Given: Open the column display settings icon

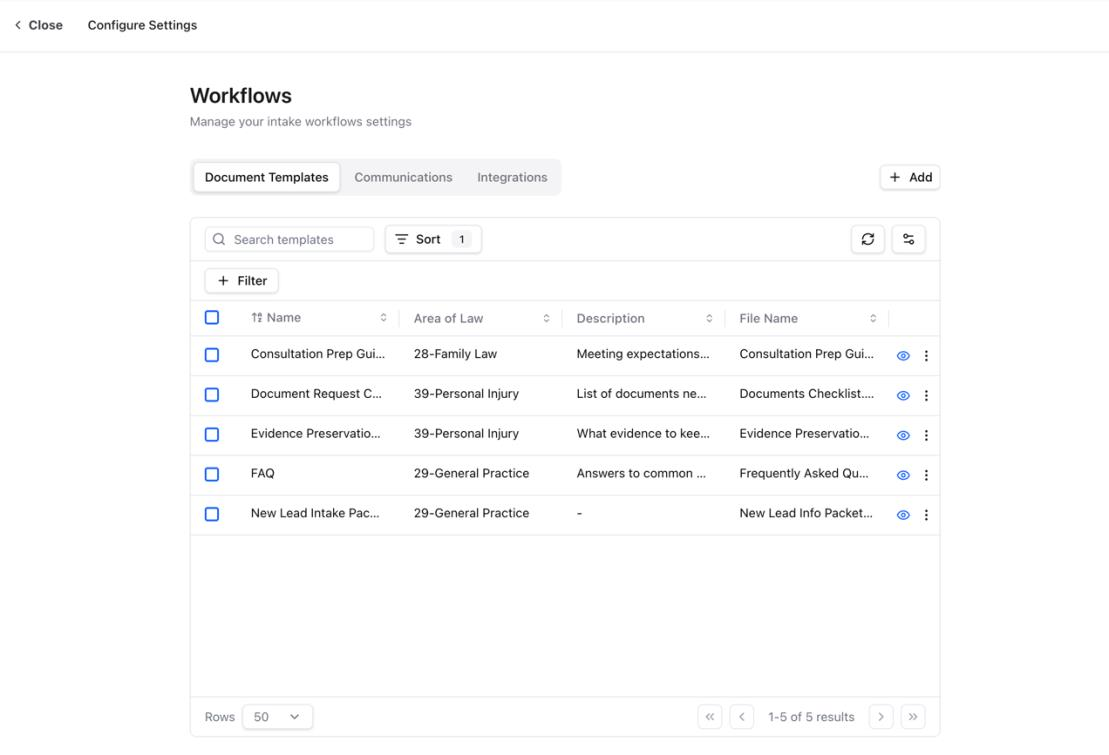Looking at the screenshot, I should pyautogui.click(x=909, y=239).
